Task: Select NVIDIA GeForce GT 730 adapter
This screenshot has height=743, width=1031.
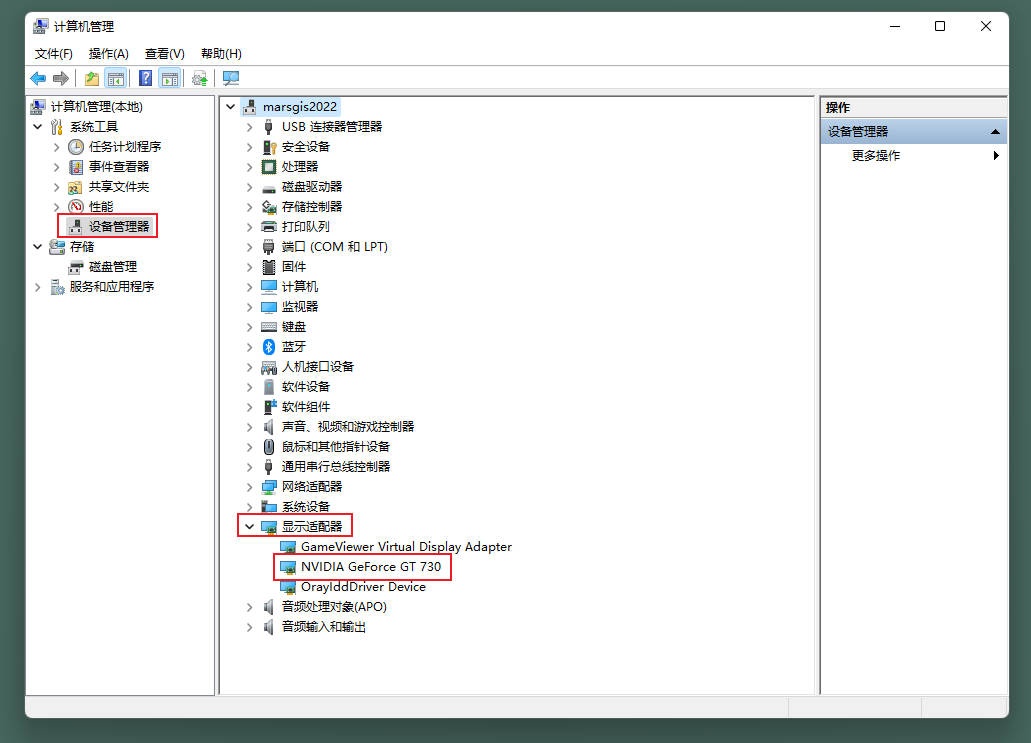Action: tap(370, 566)
